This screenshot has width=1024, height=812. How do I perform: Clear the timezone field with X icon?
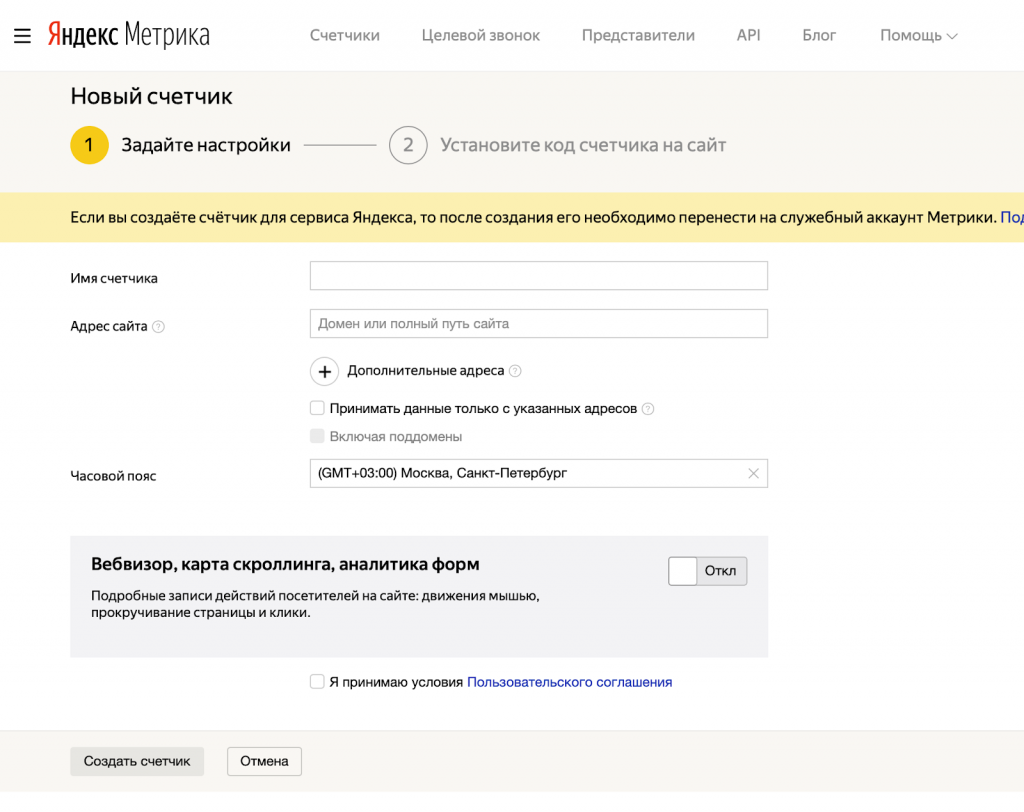coord(753,474)
